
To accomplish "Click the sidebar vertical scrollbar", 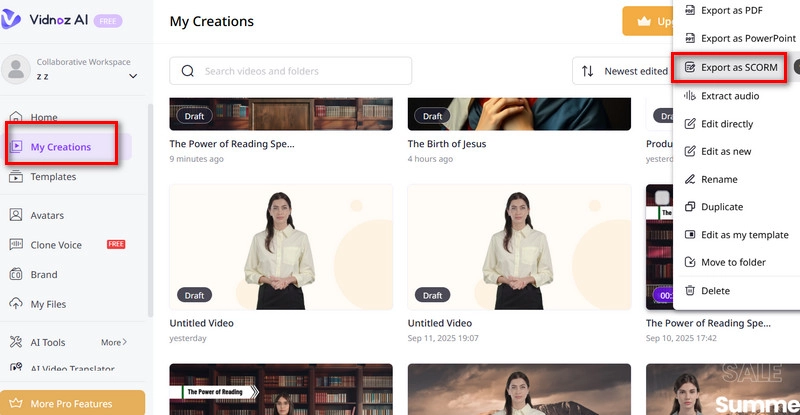I will [150, 210].
